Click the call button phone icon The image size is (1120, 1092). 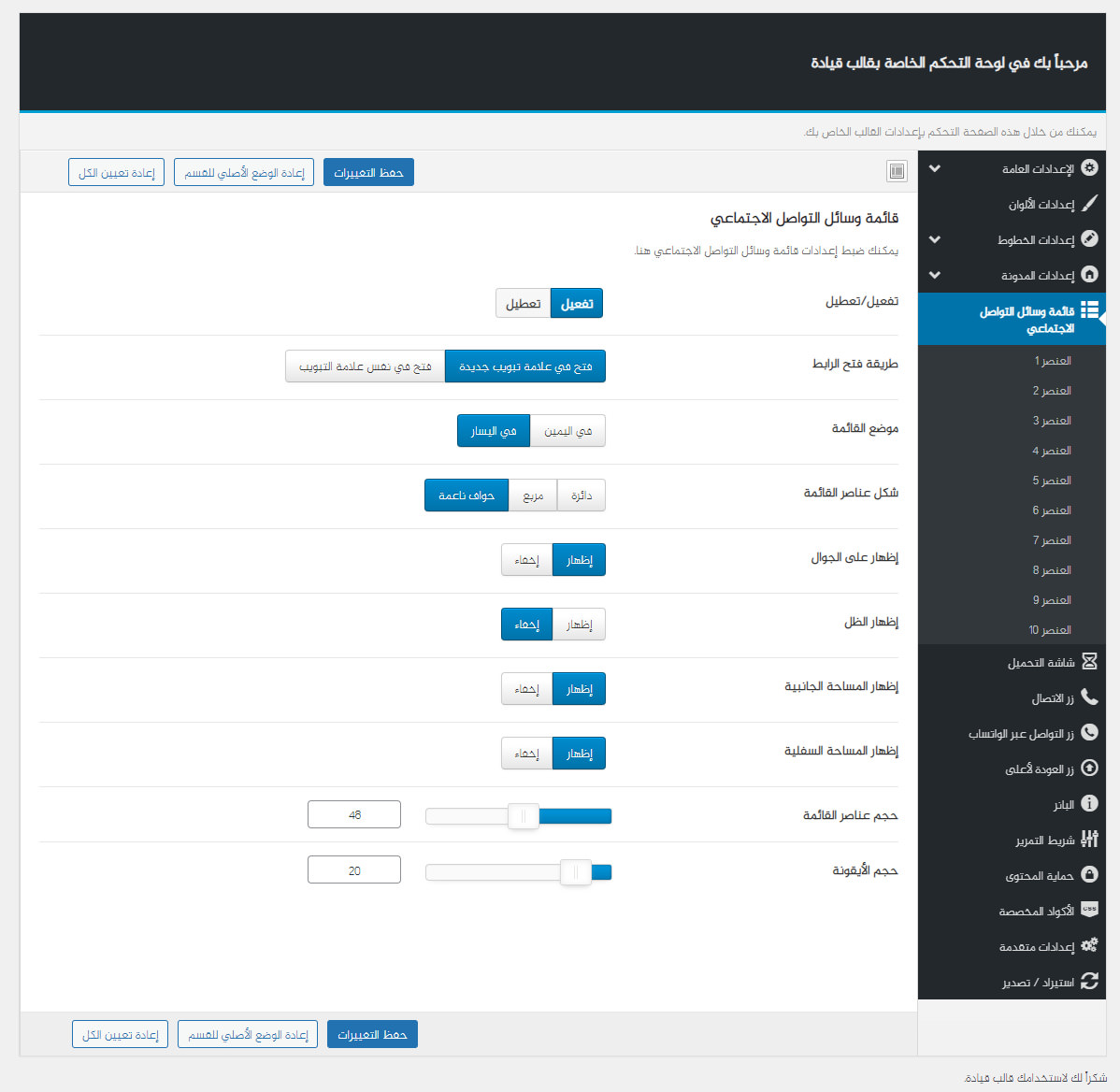click(x=1089, y=697)
